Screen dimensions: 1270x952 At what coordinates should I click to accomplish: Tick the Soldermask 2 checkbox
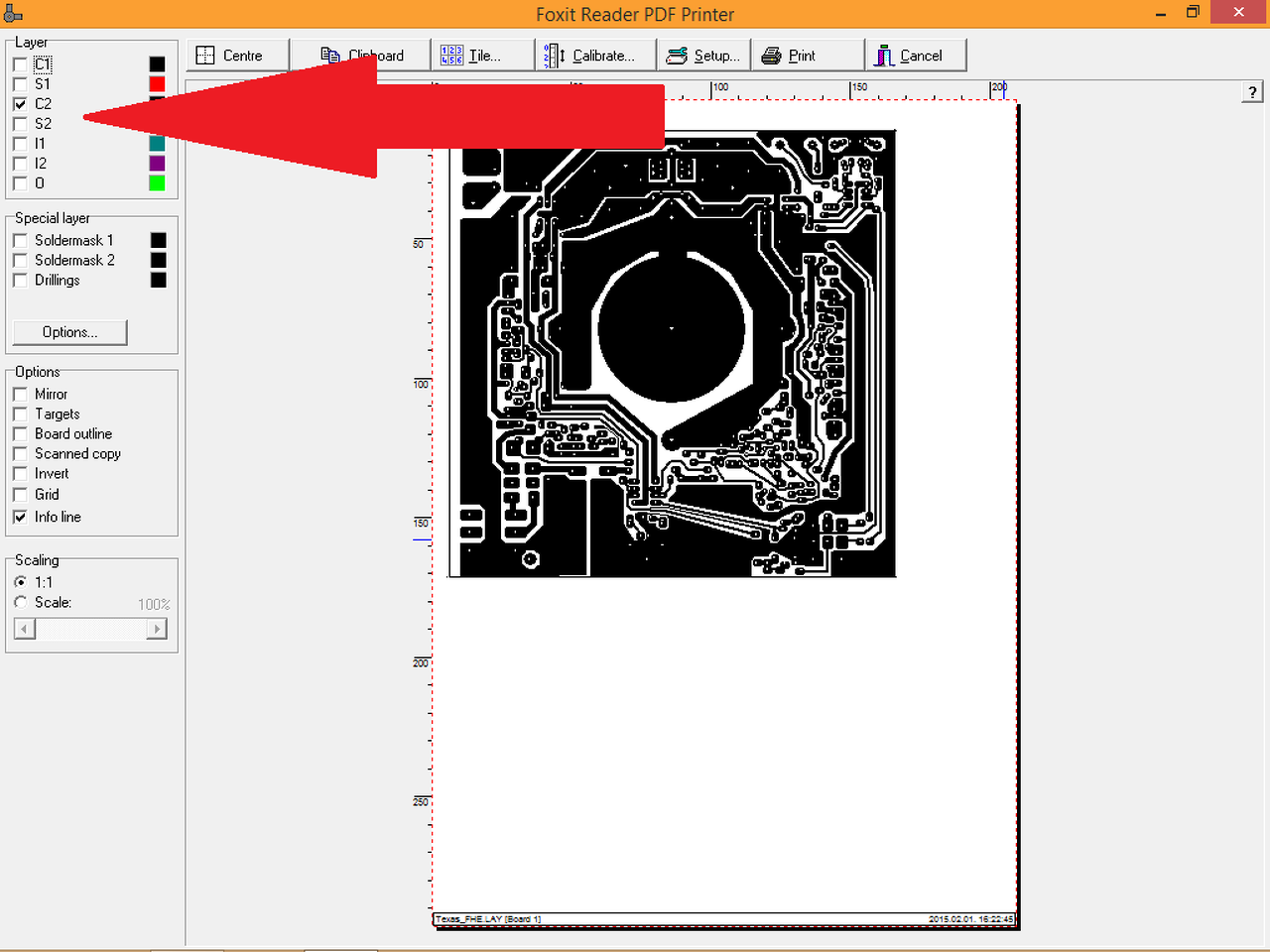point(20,261)
